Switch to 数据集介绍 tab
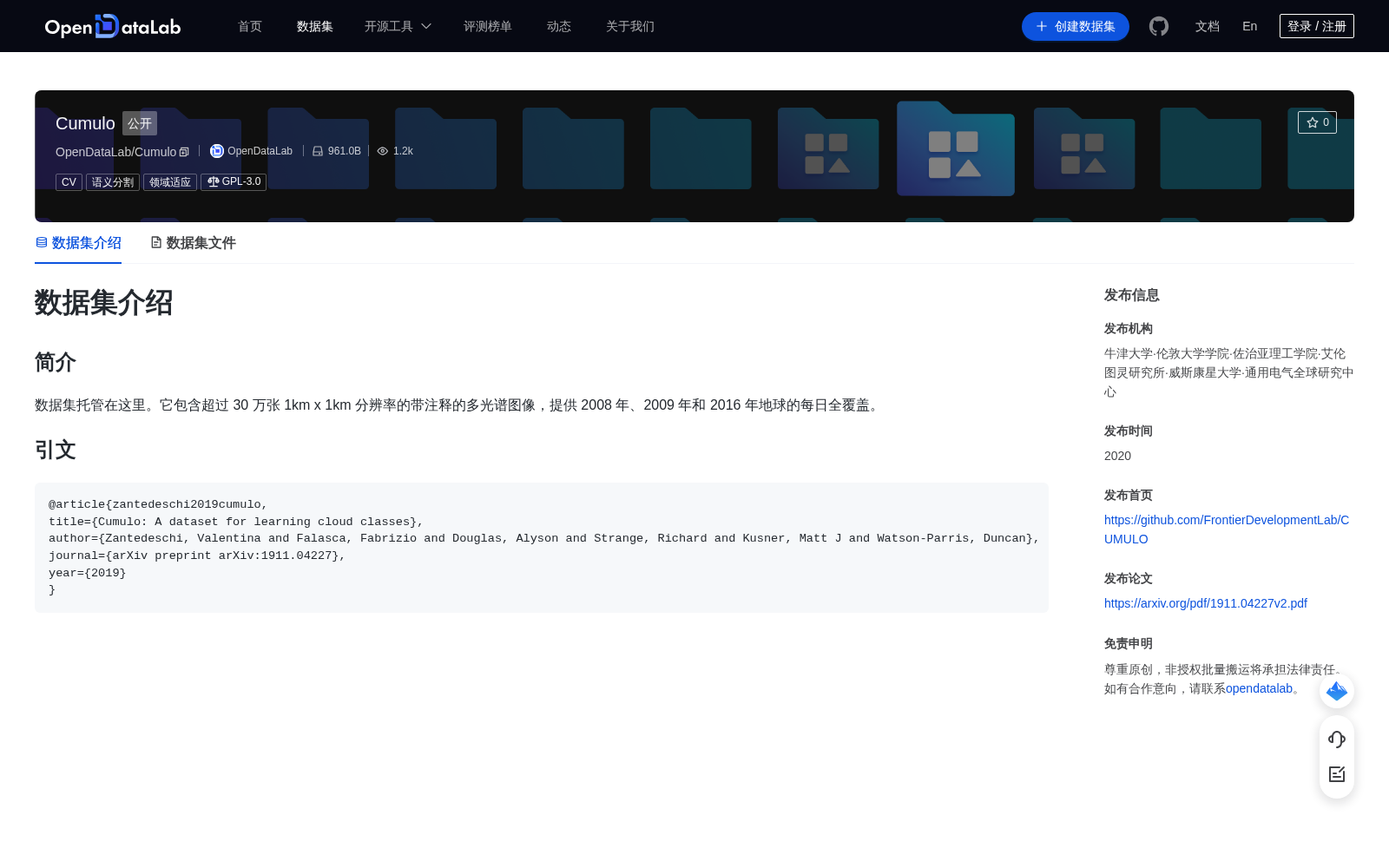 78,243
